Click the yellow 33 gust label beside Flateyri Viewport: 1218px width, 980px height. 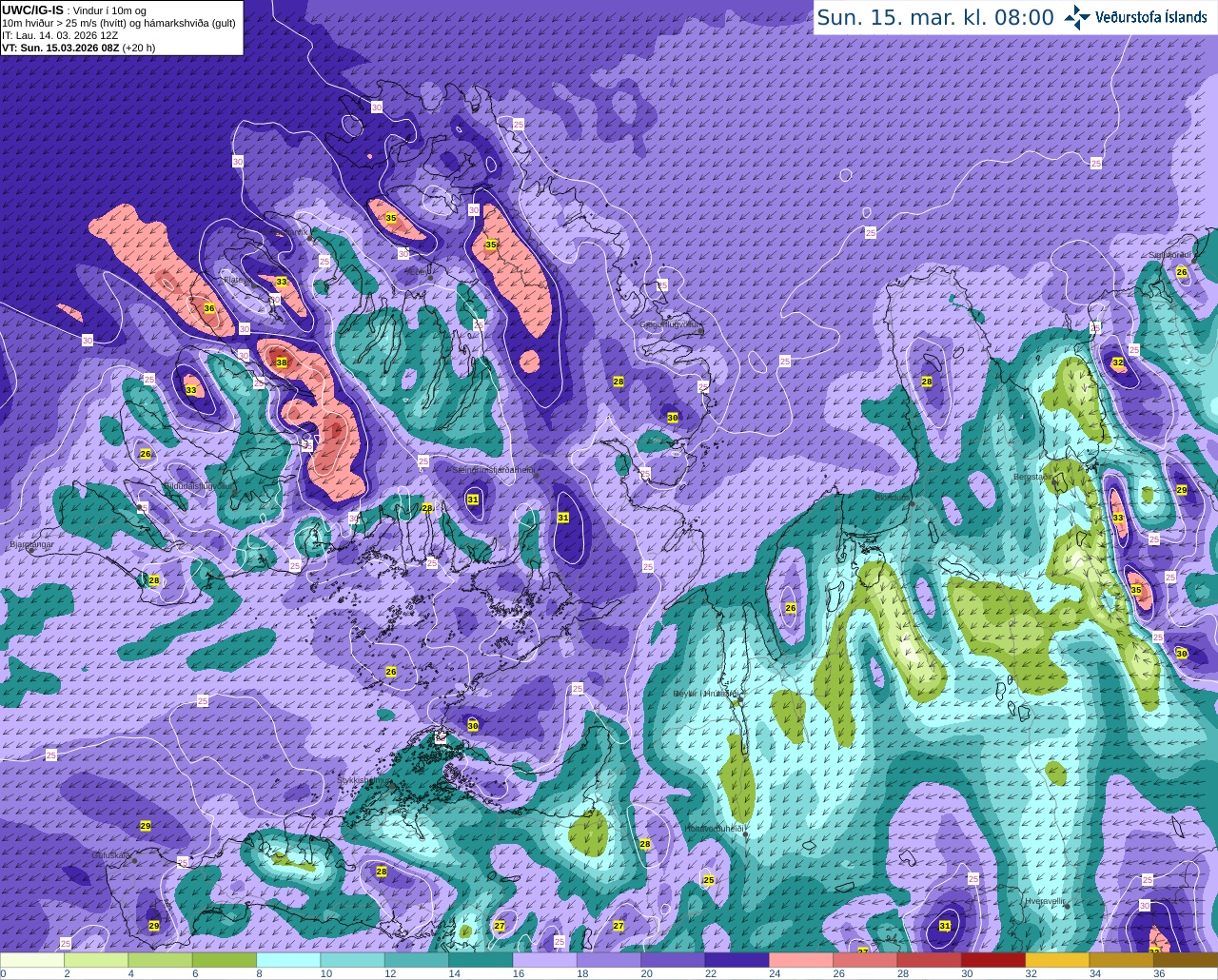282,282
